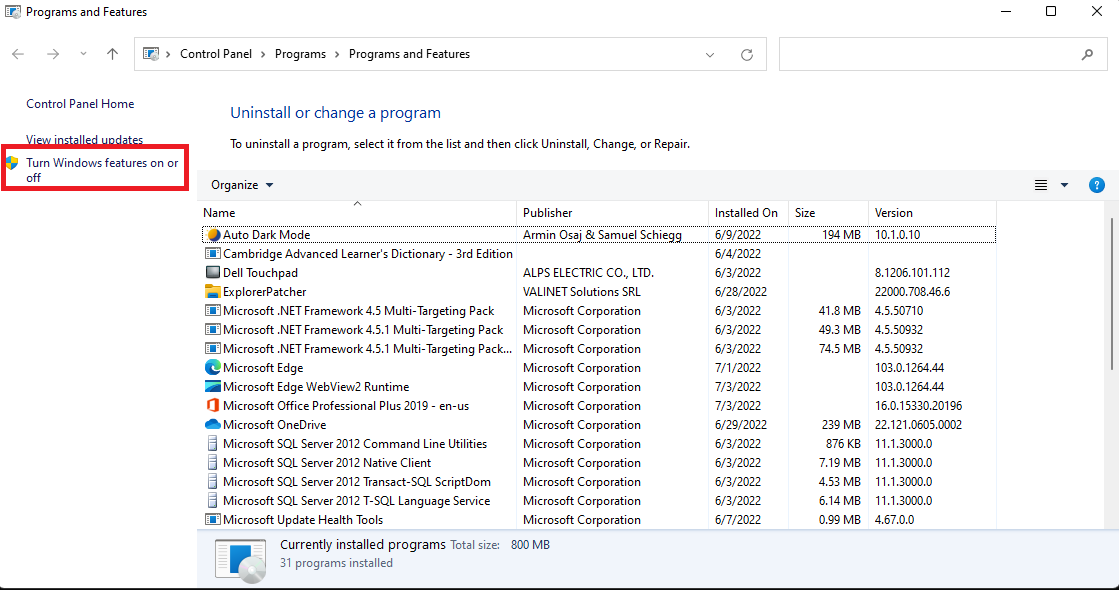
Task: Select the Microsoft OneDrive cloud icon
Action: tap(213, 424)
